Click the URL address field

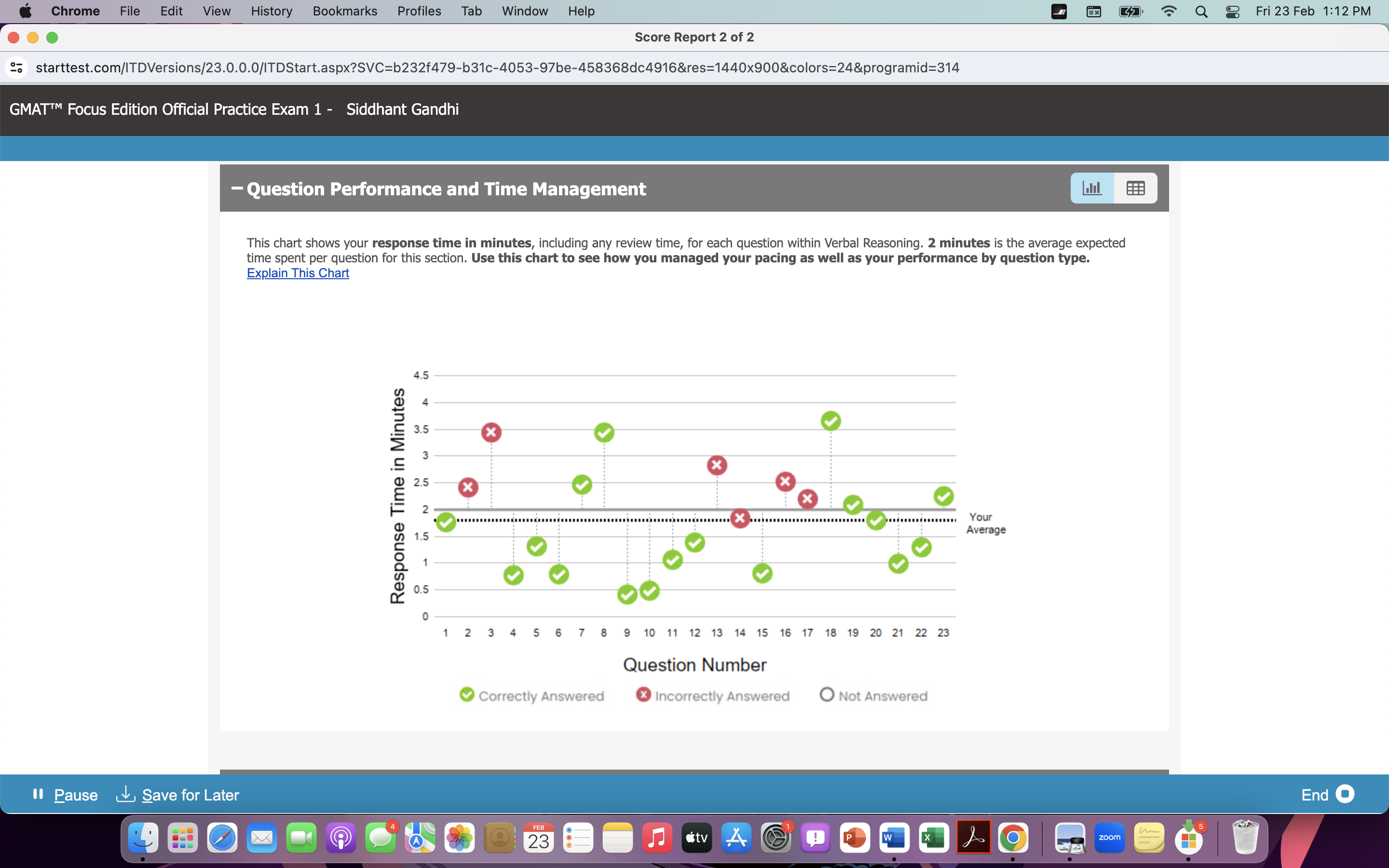coord(497,68)
